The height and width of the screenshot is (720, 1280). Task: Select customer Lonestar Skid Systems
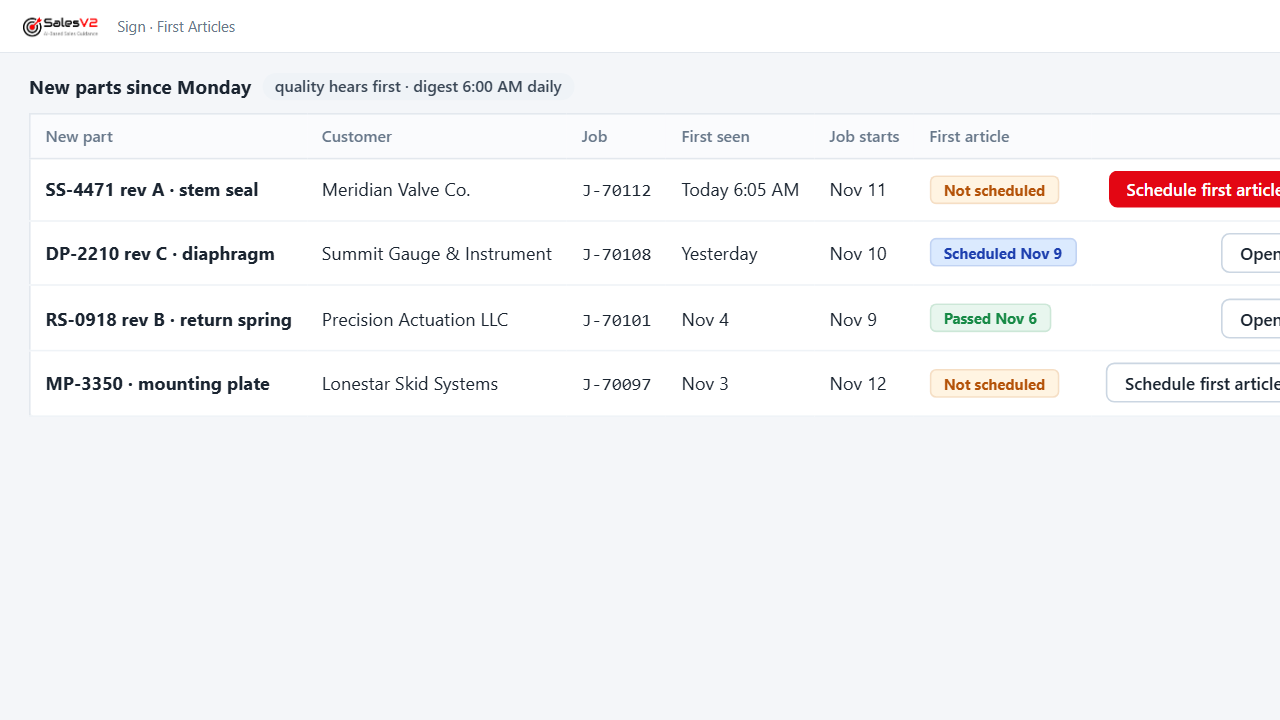pyautogui.click(x=410, y=383)
